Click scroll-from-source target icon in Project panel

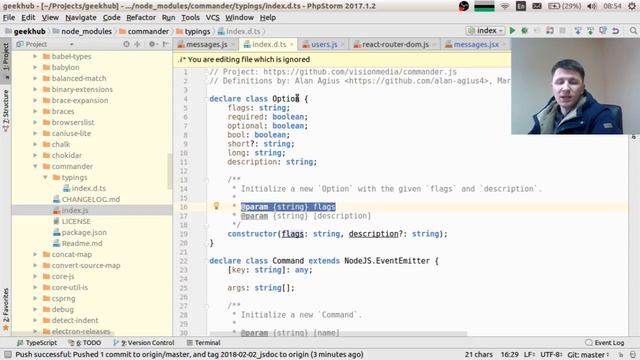point(127,44)
